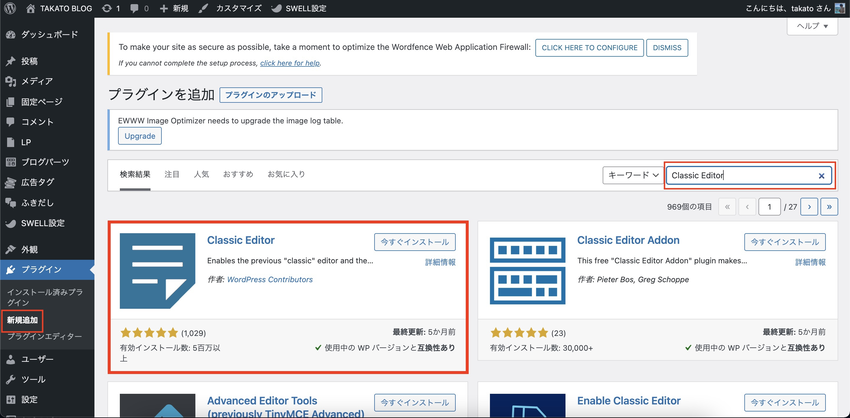The image size is (850, 418).
Task: Clear the search field with X icon
Action: click(821, 176)
